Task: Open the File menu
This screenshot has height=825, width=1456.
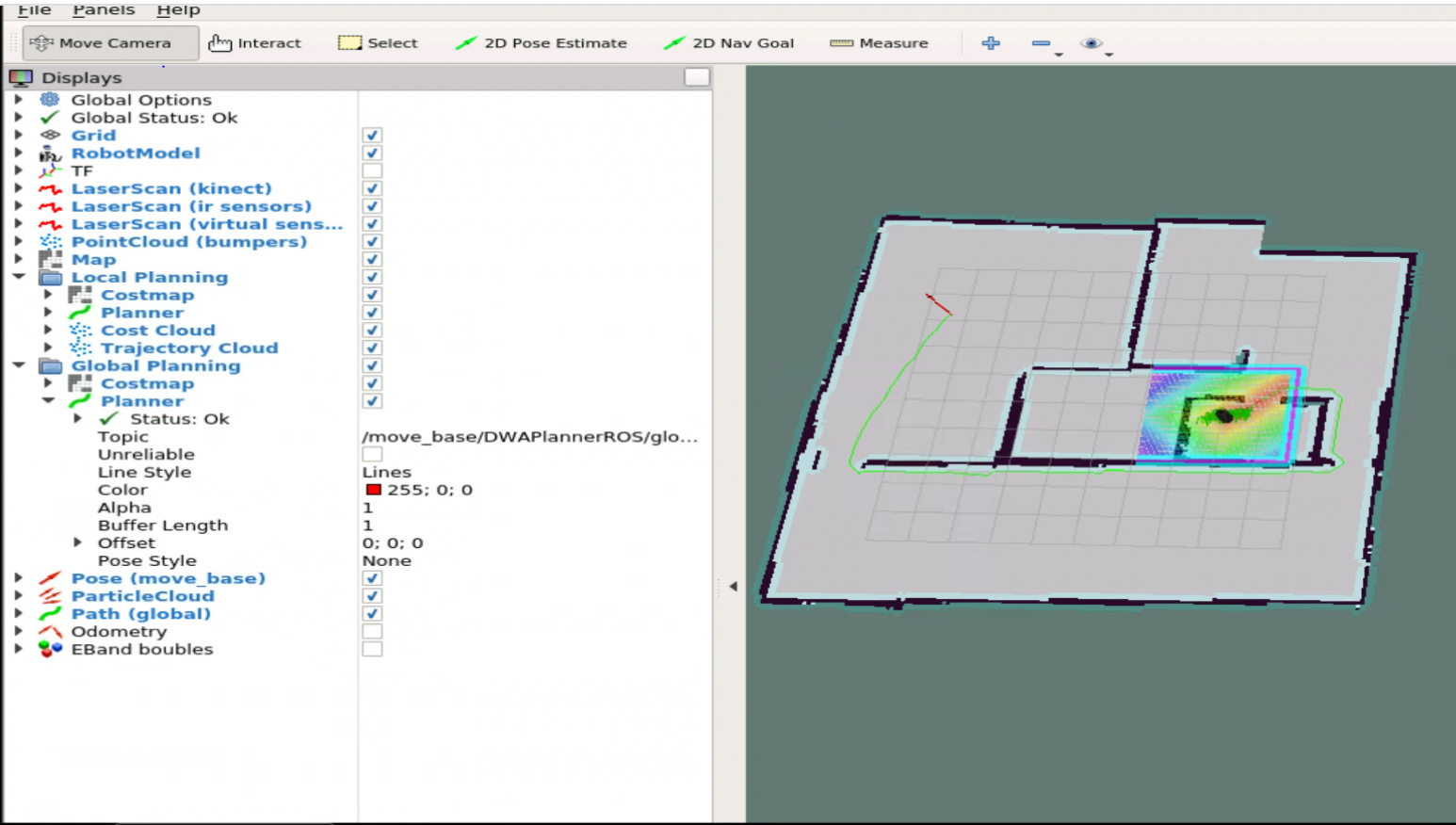Action: click(34, 10)
